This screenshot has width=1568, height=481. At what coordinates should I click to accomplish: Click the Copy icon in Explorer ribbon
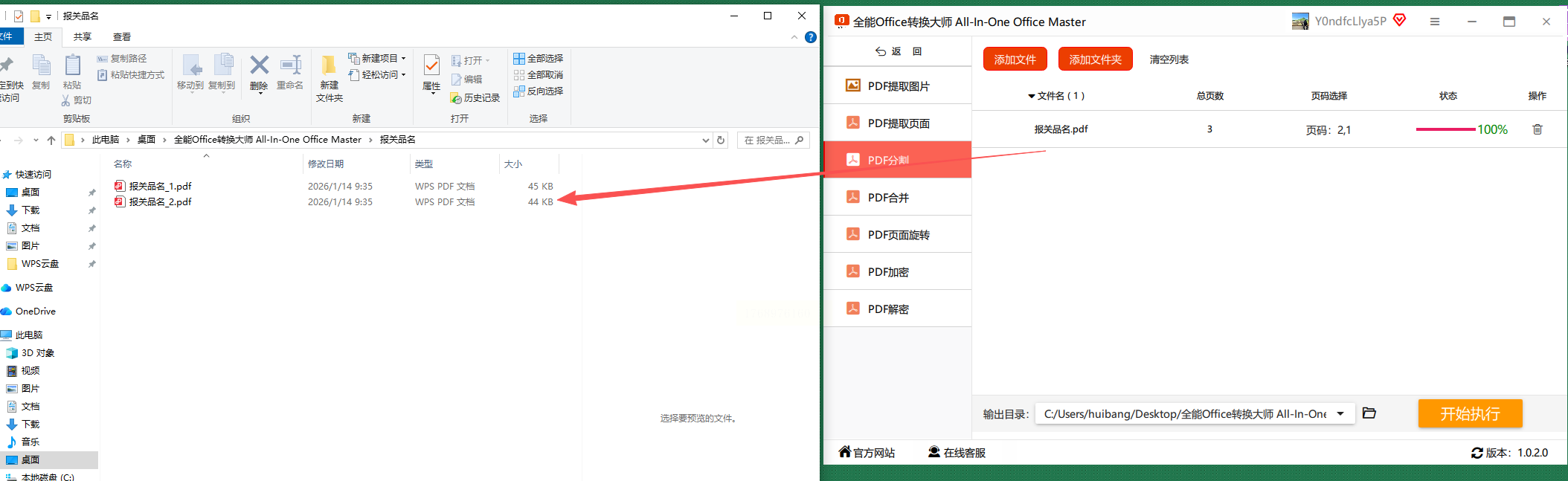[x=41, y=65]
